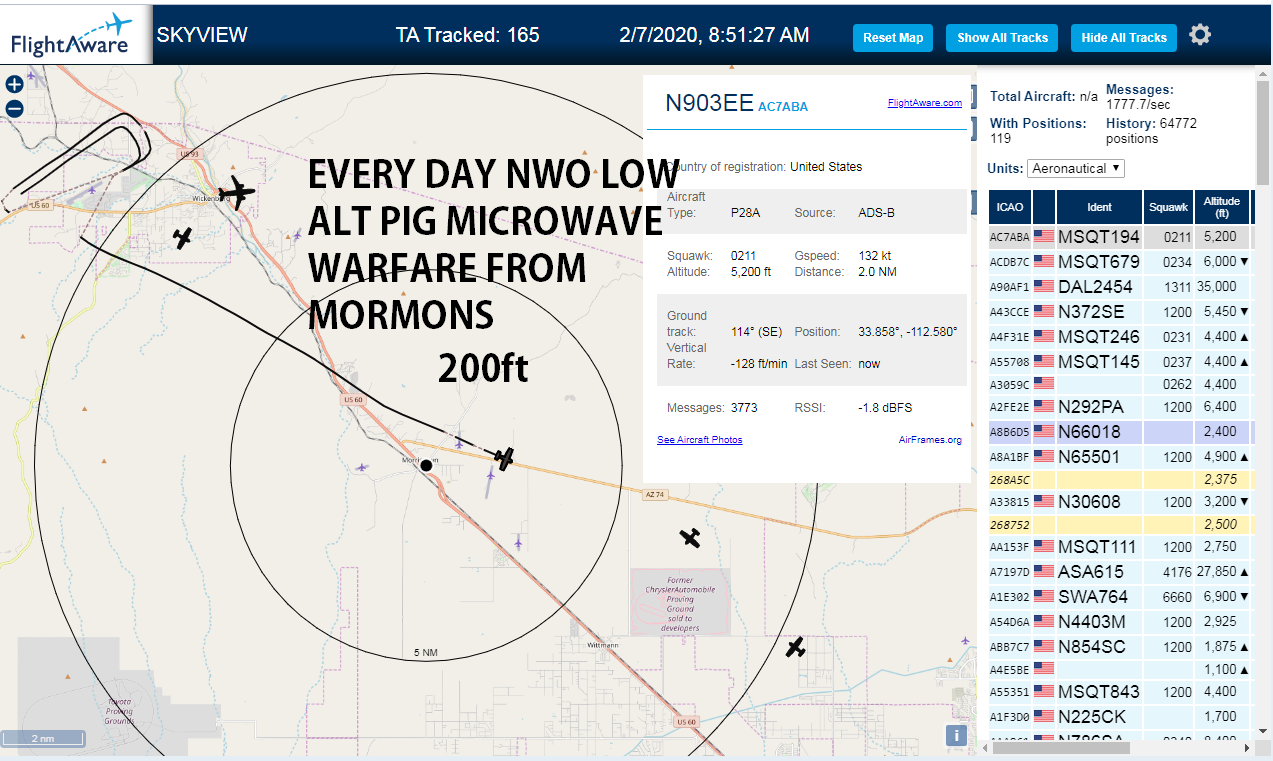The image size is (1273, 761).
Task: Click the AC7ABA ICAO code beside N903EE
Action: [783, 107]
